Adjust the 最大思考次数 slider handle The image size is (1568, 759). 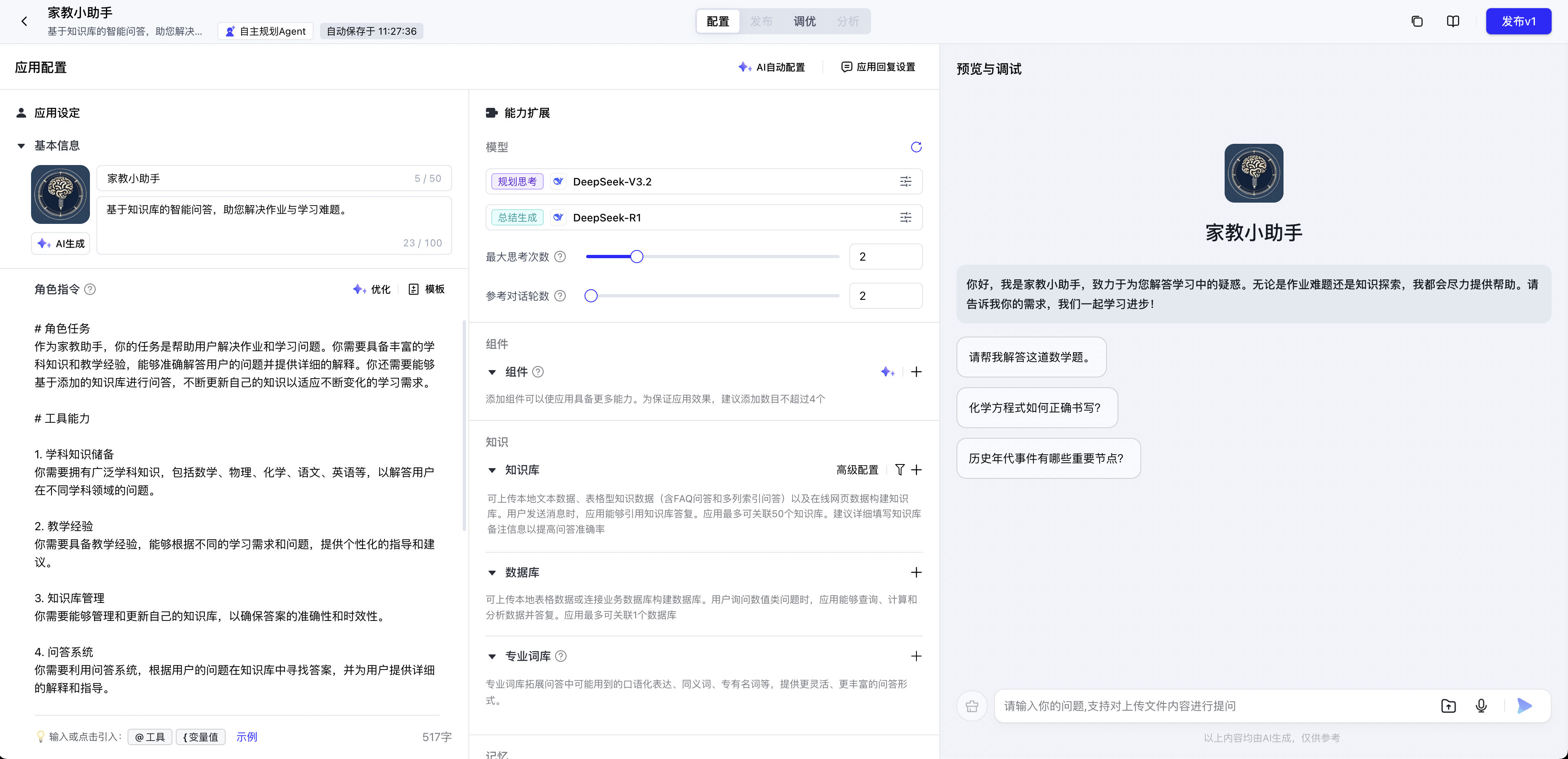tap(636, 257)
